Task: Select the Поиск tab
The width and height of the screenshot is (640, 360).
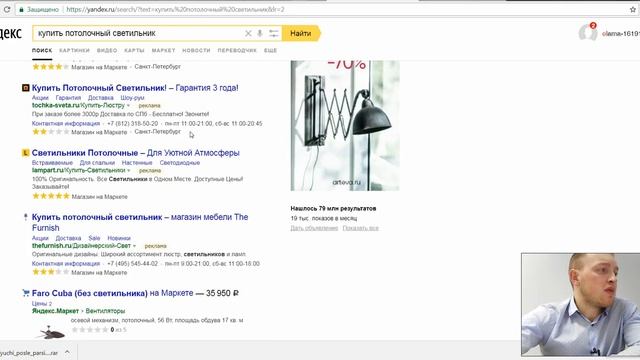Action: (x=42, y=51)
